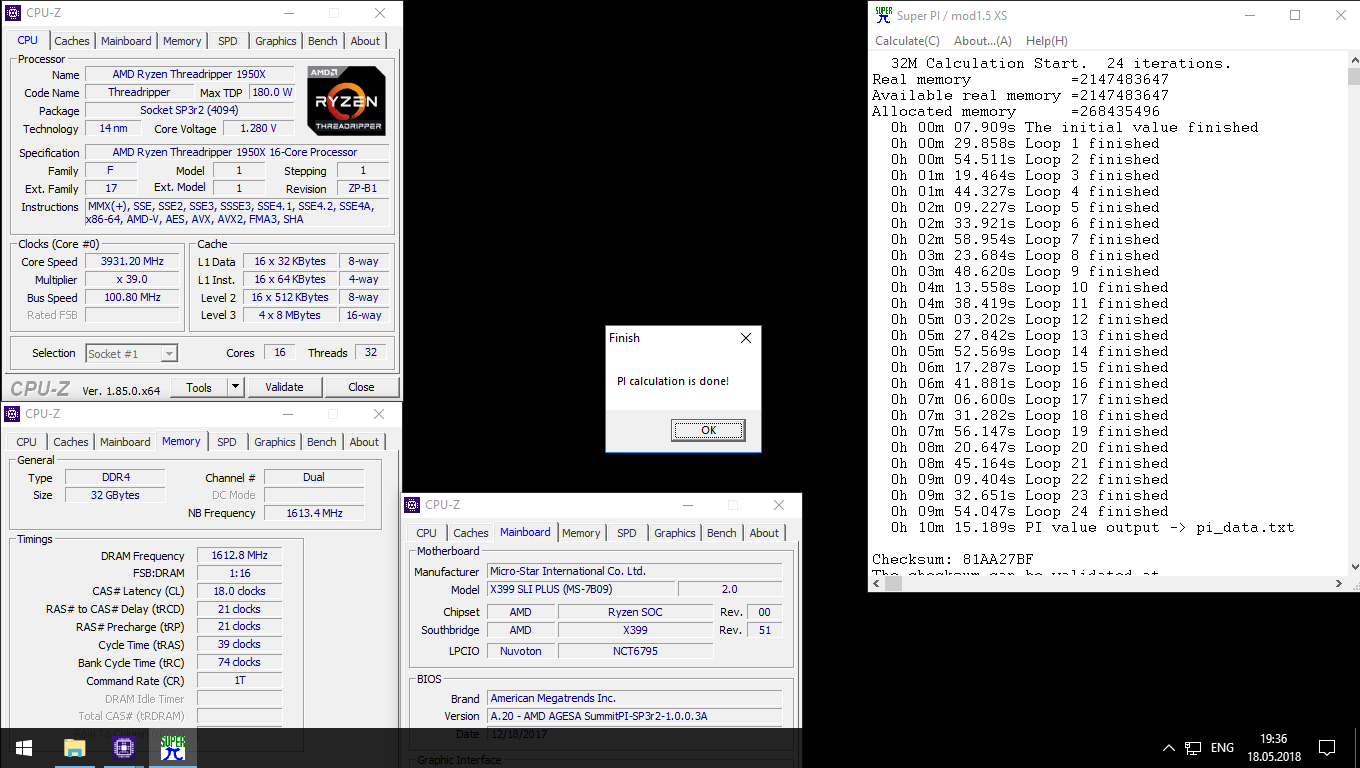Click the Multiplier value x 39.0

[131, 279]
